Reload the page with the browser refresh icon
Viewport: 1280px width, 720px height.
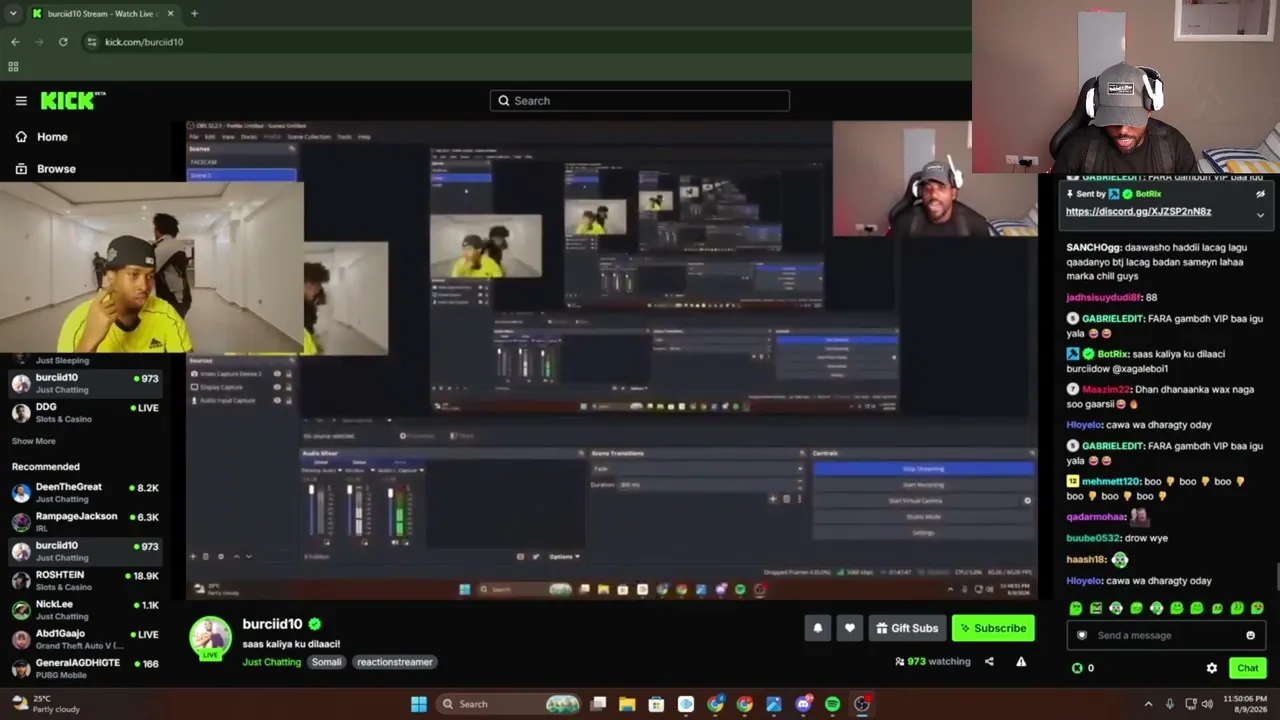click(x=63, y=42)
